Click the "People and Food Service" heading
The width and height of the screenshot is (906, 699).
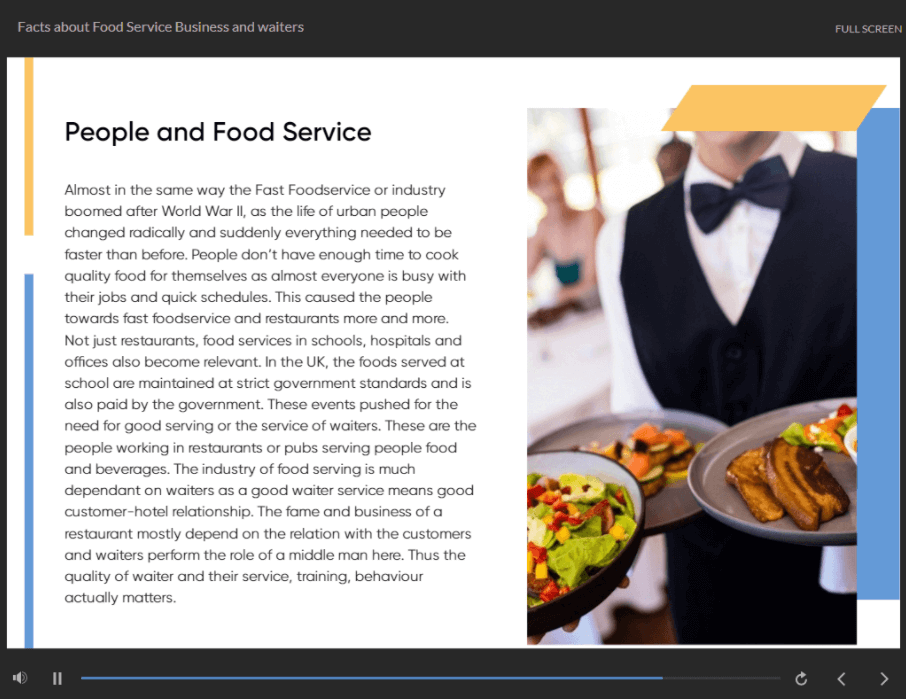click(218, 132)
